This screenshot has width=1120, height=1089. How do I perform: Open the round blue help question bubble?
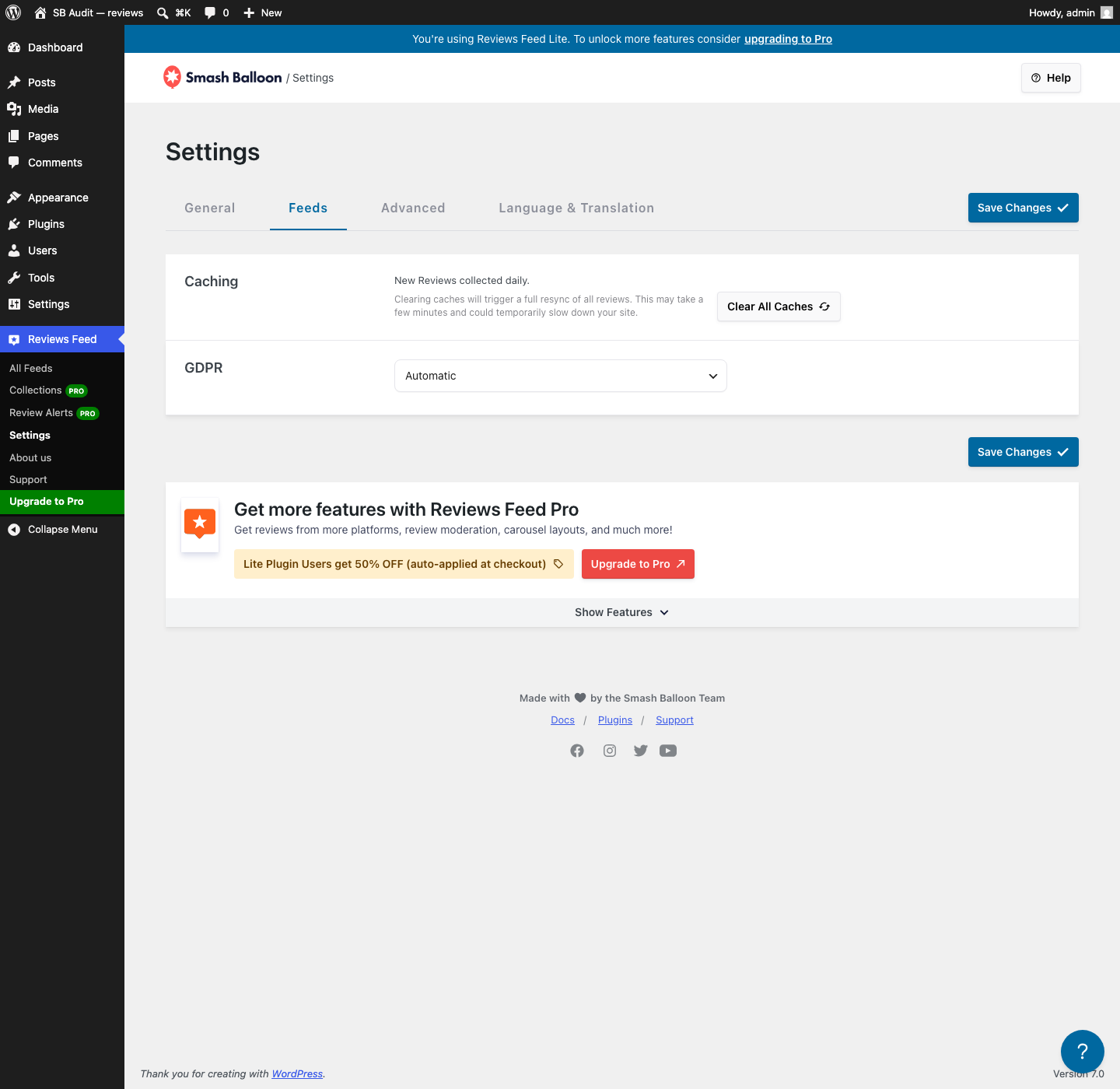click(x=1083, y=1052)
